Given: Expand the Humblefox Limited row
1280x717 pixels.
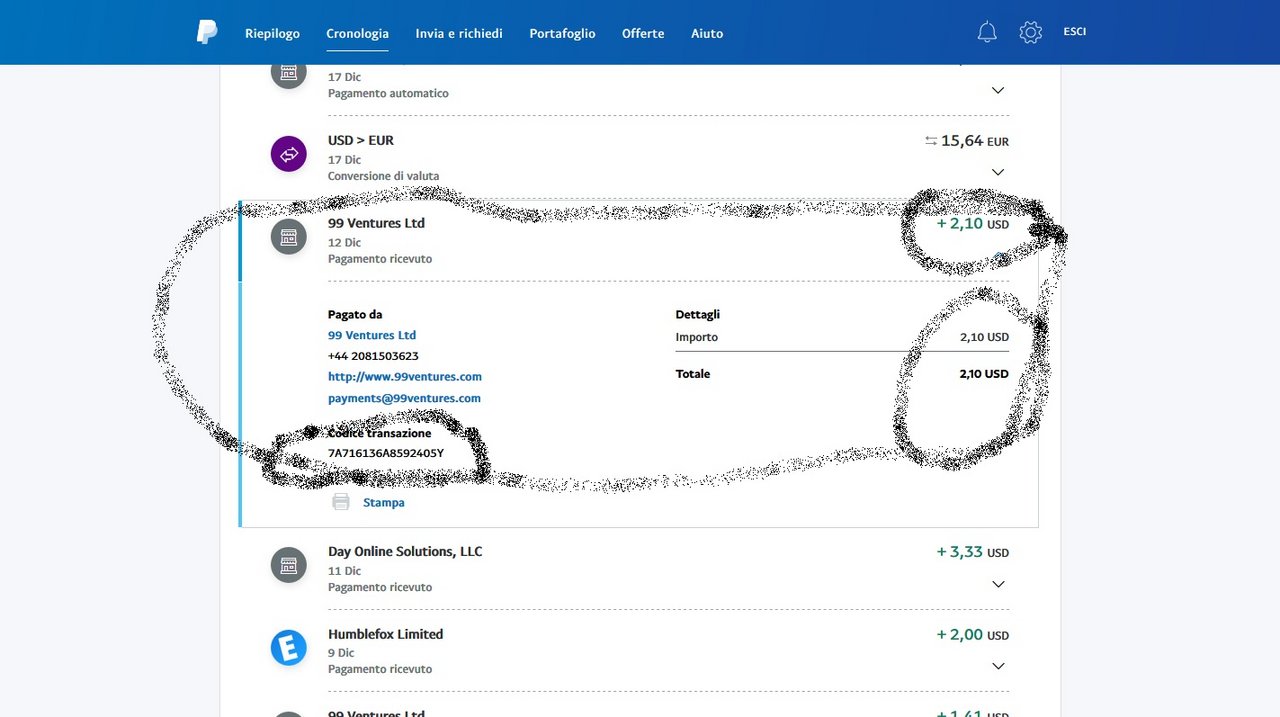Looking at the screenshot, I should [x=997, y=666].
